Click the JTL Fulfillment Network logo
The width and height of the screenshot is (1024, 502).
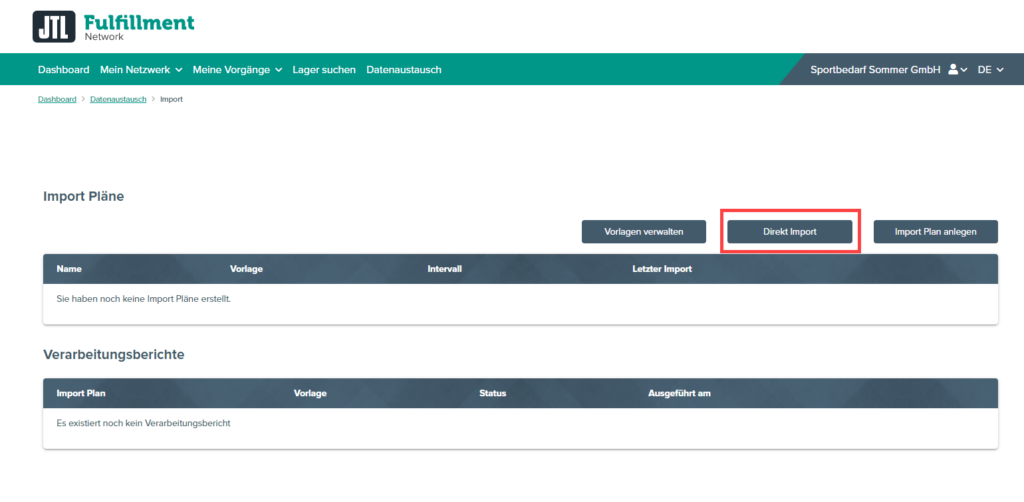tap(114, 26)
